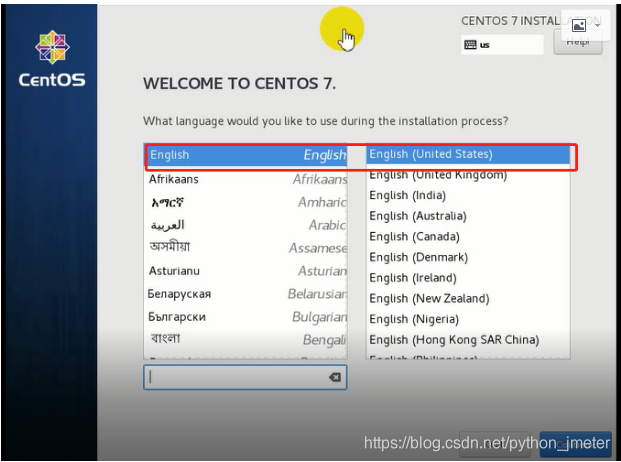
Task: Open the dropdown arrow next to image icon
Action: pyautogui.click(x=597, y=26)
